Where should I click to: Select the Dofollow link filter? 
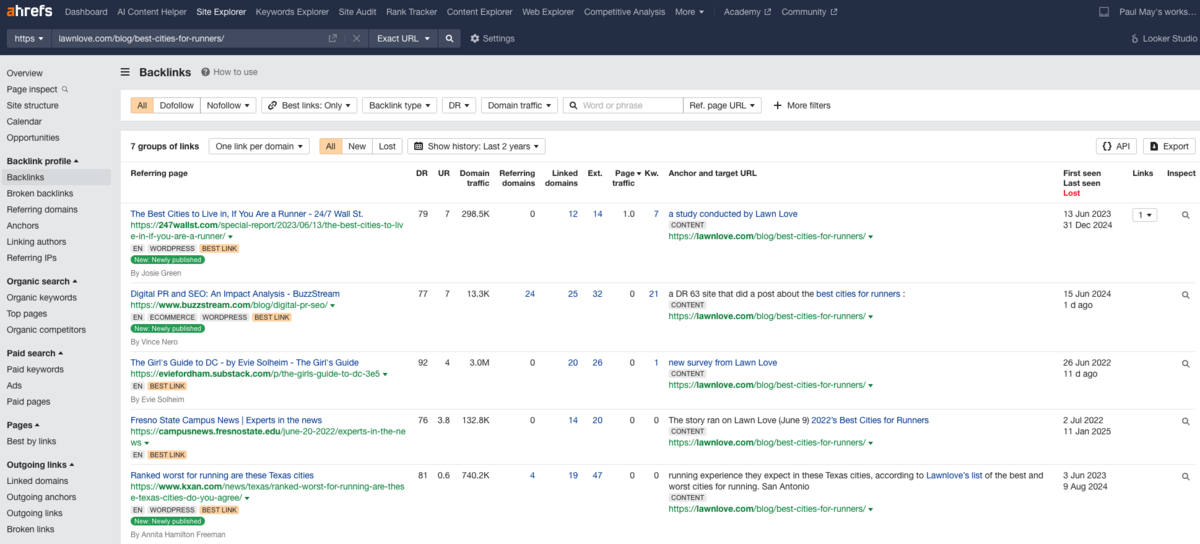177,105
